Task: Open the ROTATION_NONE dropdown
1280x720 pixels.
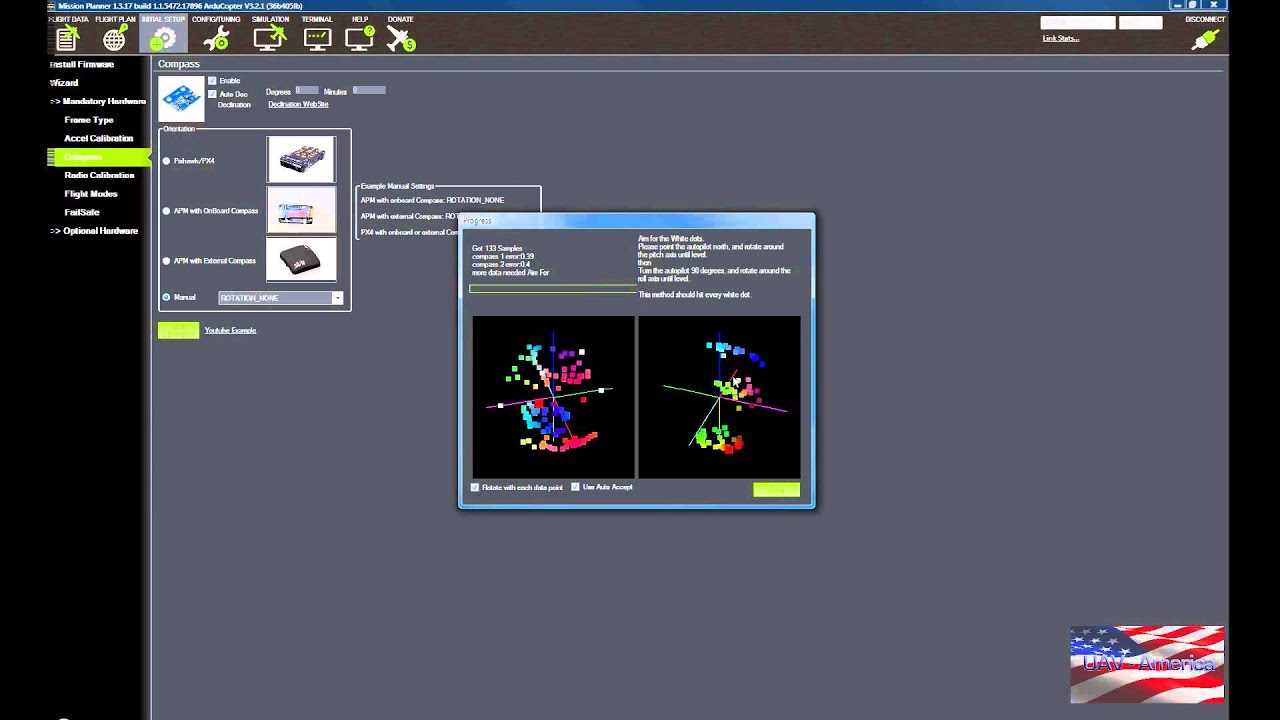Action: pos(281,298)
